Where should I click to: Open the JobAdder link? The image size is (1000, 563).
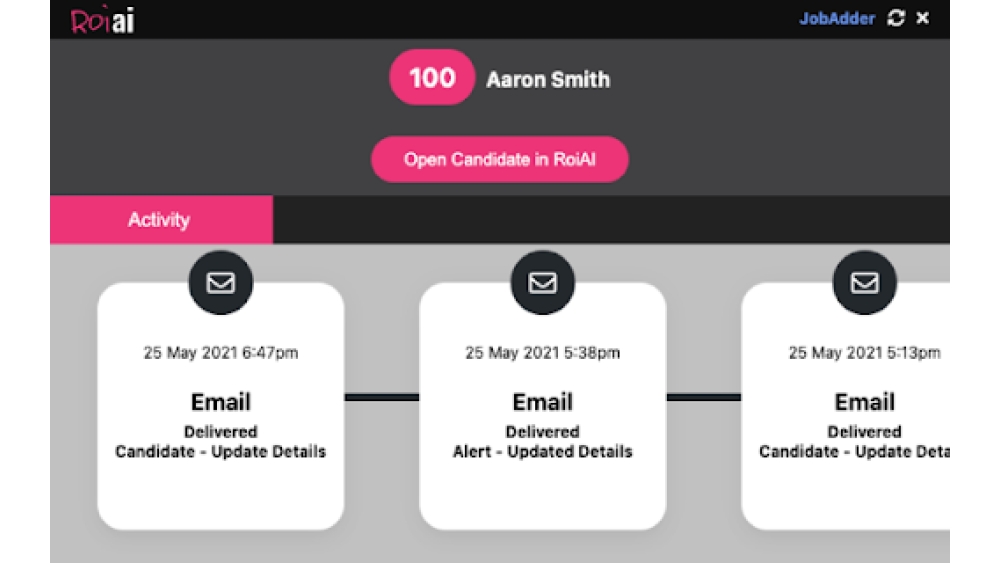[x=836, y=19]
